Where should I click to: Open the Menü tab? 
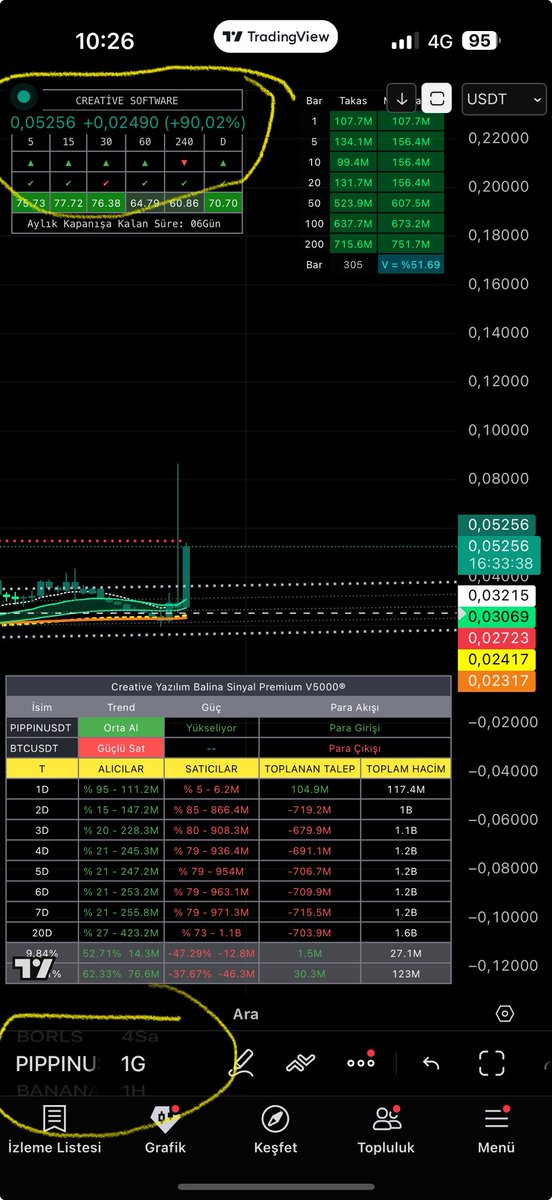click(x=496, y=1130)
